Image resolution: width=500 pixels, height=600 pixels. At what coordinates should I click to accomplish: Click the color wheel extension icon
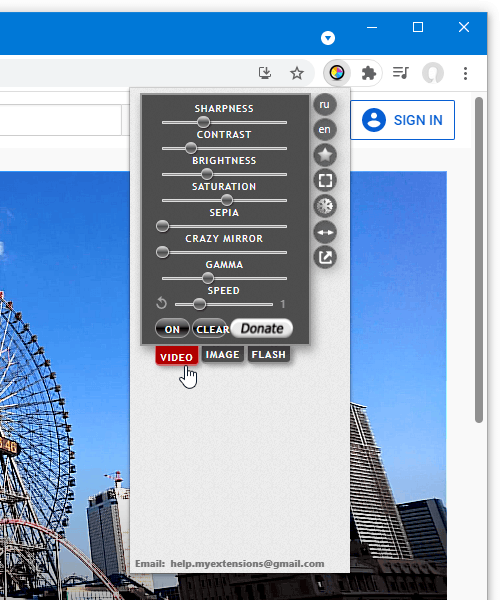tap(337, 72)
